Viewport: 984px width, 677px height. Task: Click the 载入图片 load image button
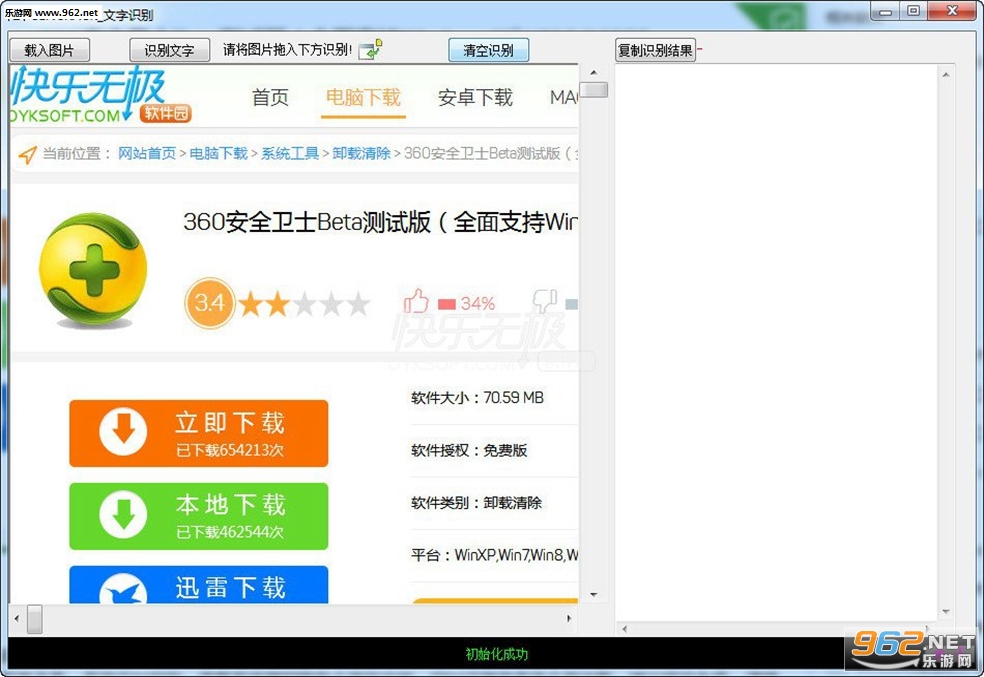(x=49, y=50)
